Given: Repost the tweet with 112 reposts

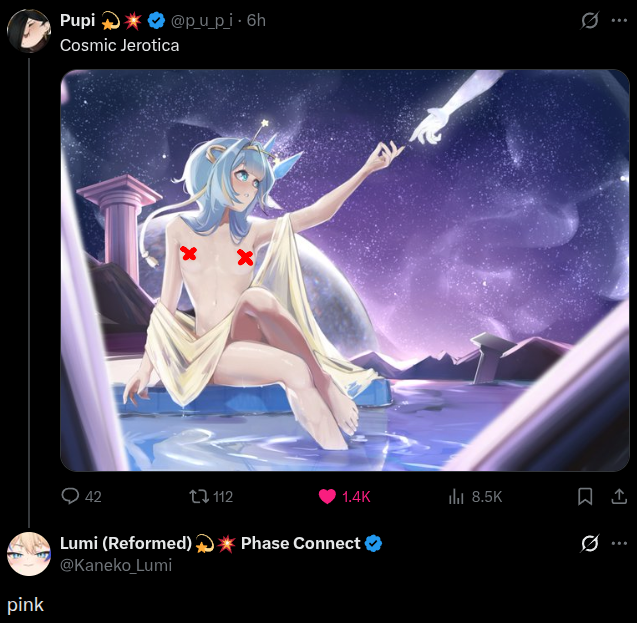Looking at the screenshot, I should coord(199,496).
